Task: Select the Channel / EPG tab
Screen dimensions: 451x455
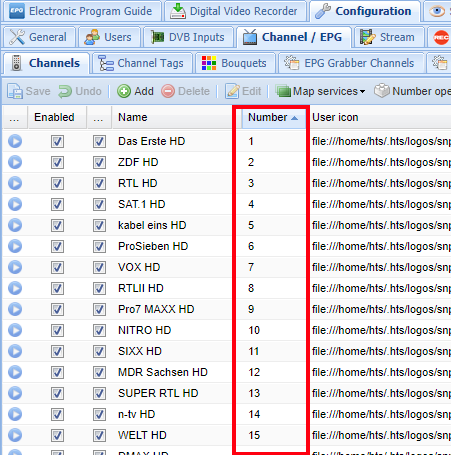Action: (293, 37)
